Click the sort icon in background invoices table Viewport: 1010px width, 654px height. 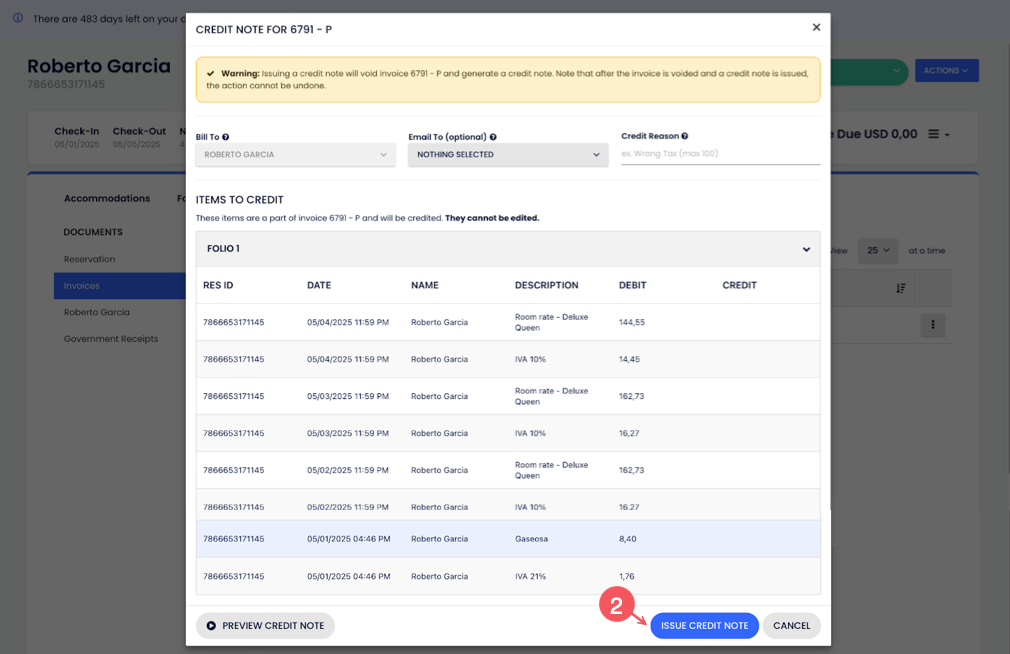[x=900, y=288]
